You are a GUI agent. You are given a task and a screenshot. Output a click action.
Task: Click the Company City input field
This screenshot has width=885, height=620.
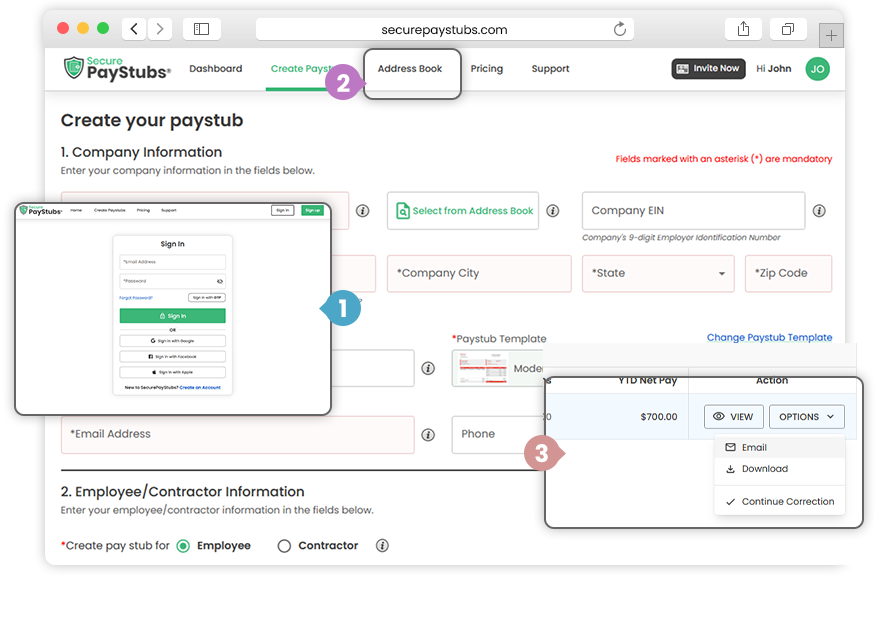[x=477, y=273]
